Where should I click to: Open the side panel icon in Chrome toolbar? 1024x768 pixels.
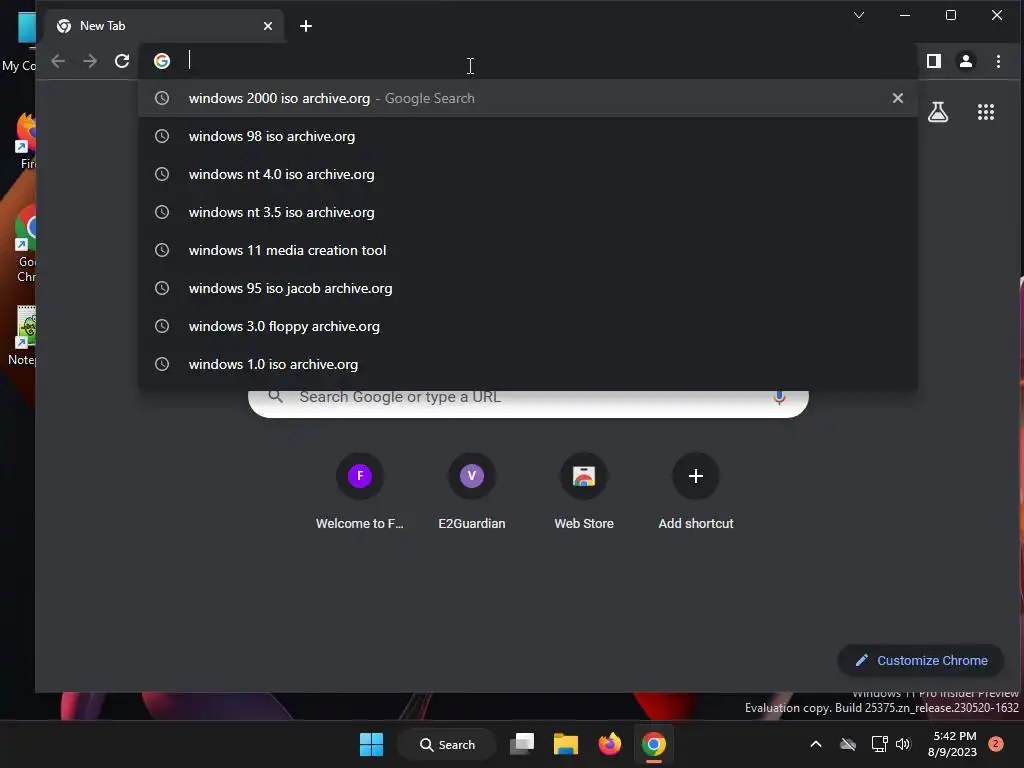pyautogui.click(x=934, y=61)
